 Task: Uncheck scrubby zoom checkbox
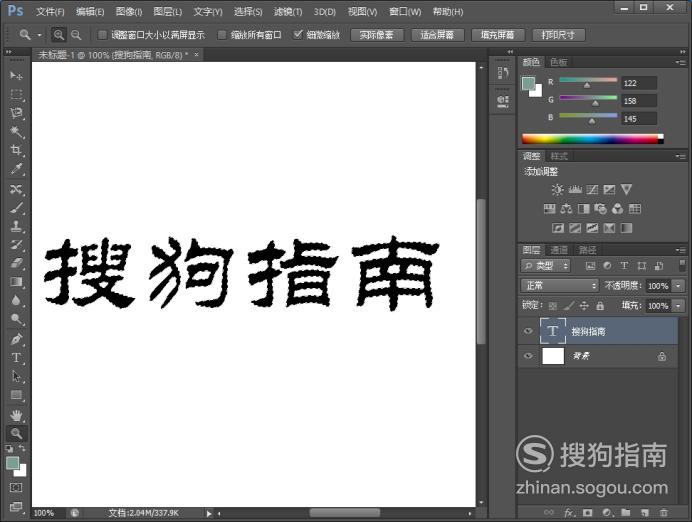[x=298, y=34]
